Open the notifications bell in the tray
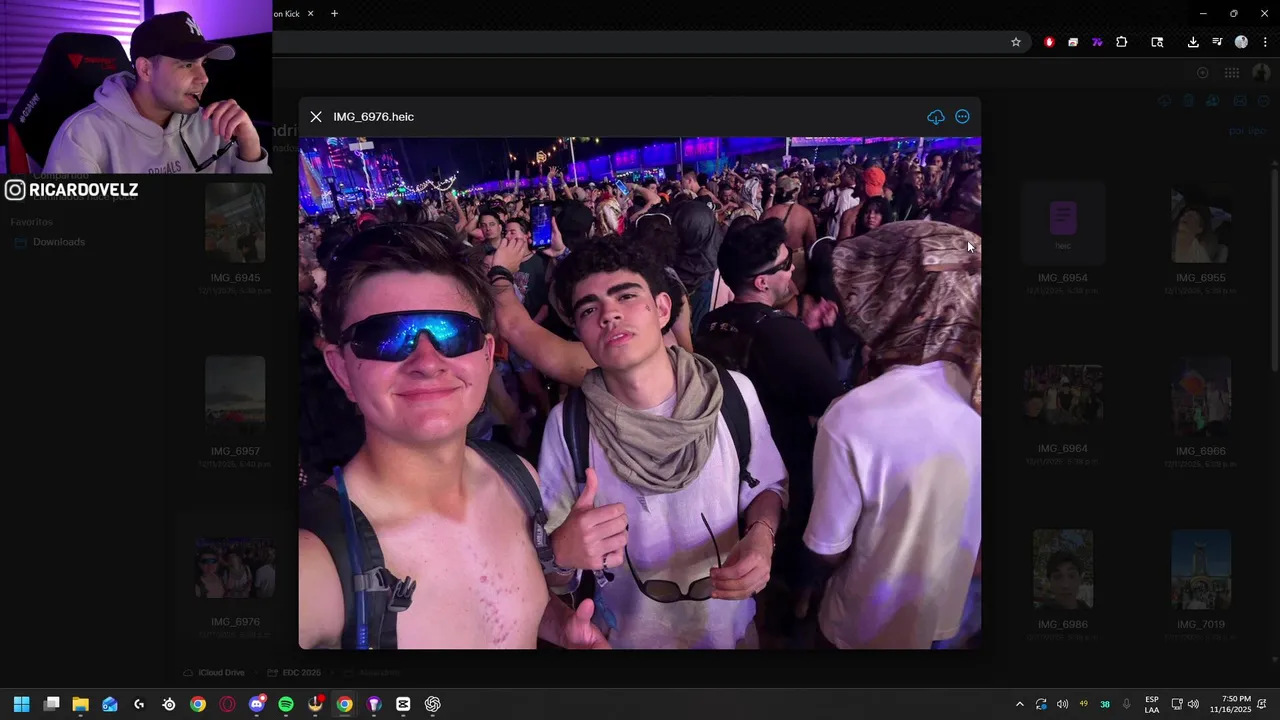This screenshot has height=720, width=1280. [1263, 704]
